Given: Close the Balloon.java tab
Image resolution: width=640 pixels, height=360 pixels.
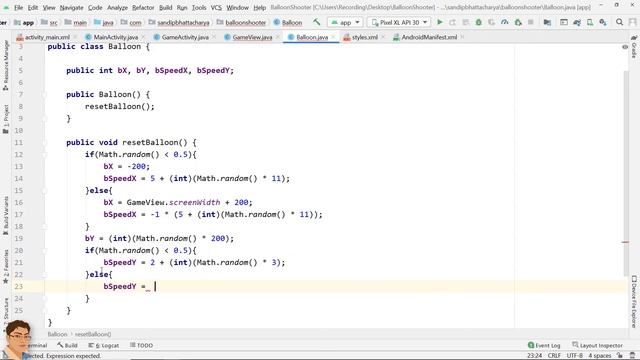Looking at the screenshot, I should [333, 37].
